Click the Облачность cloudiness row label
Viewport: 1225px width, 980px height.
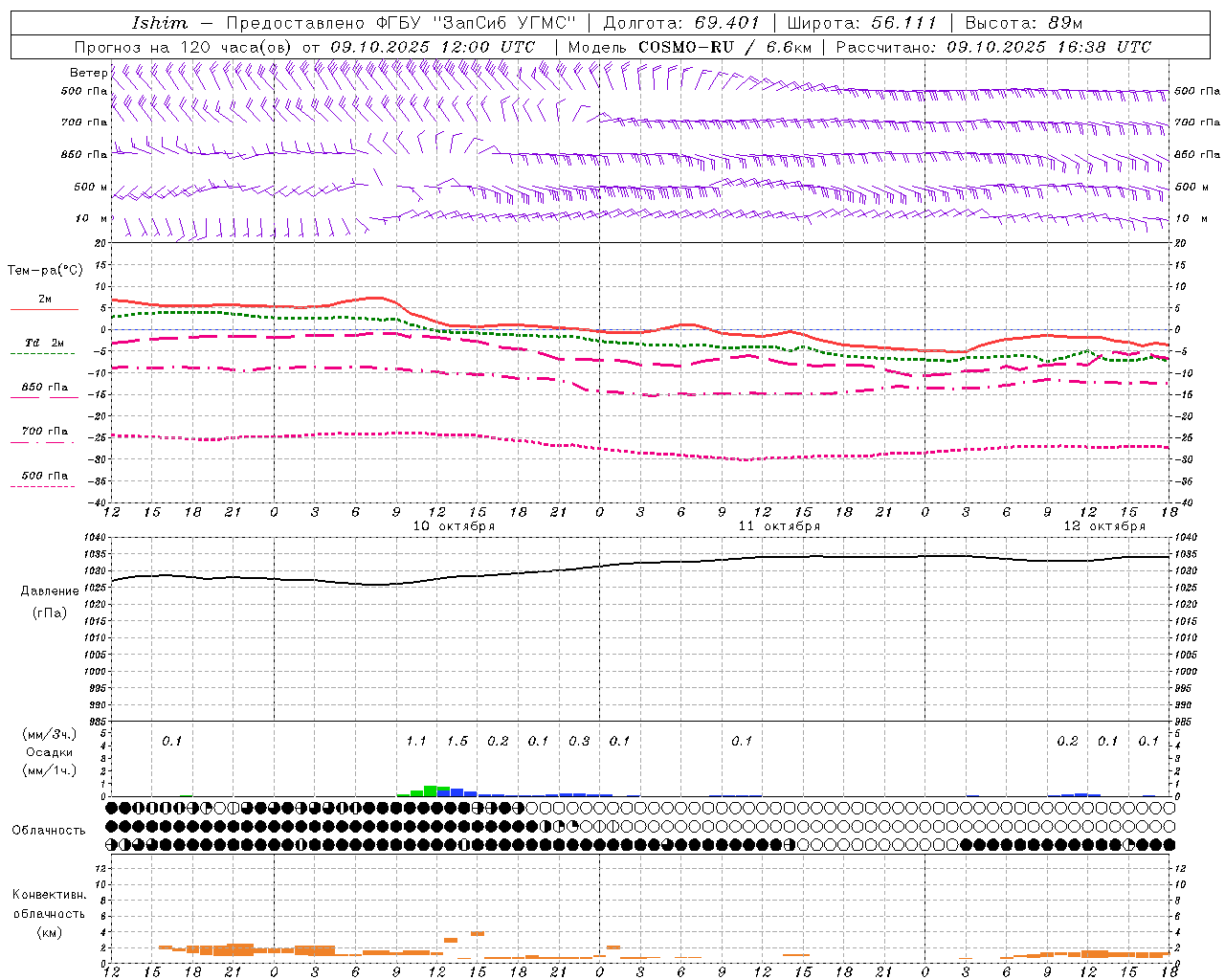(49, 831)
